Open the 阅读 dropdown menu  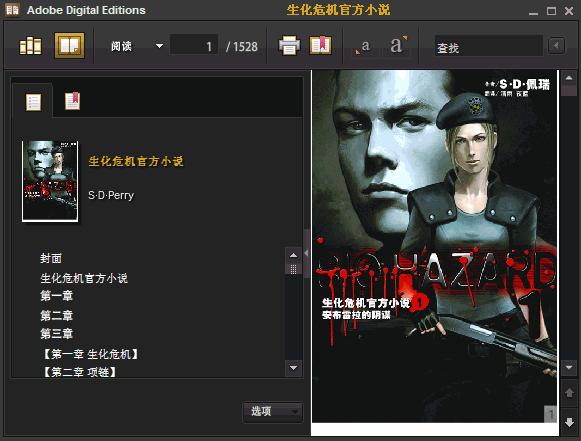(137, 46)
